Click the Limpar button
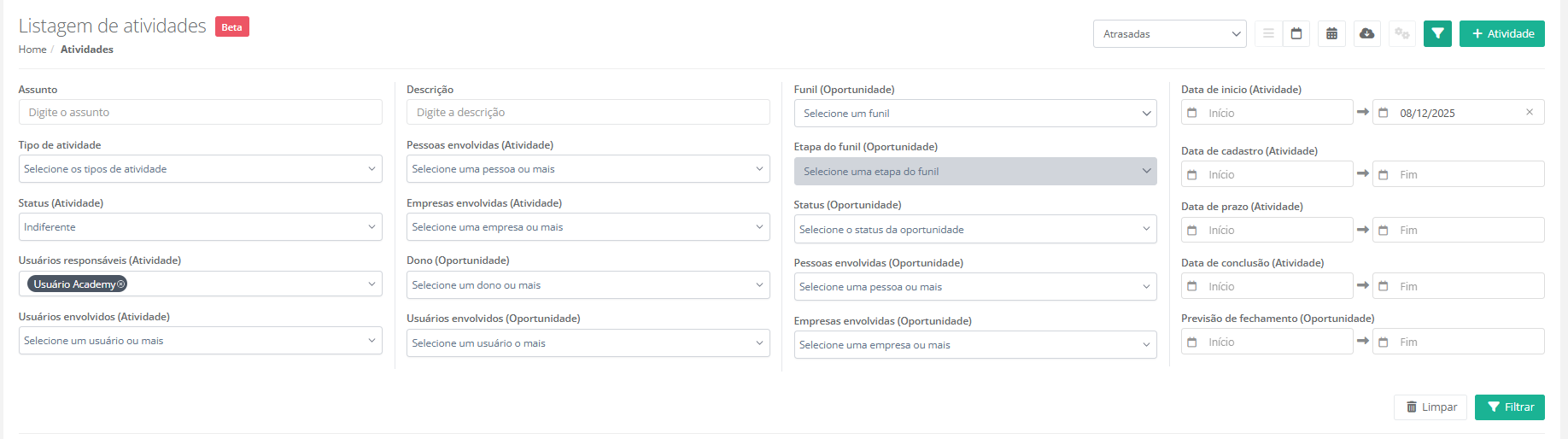The image size is (1568, 439). click(1431, 407)
